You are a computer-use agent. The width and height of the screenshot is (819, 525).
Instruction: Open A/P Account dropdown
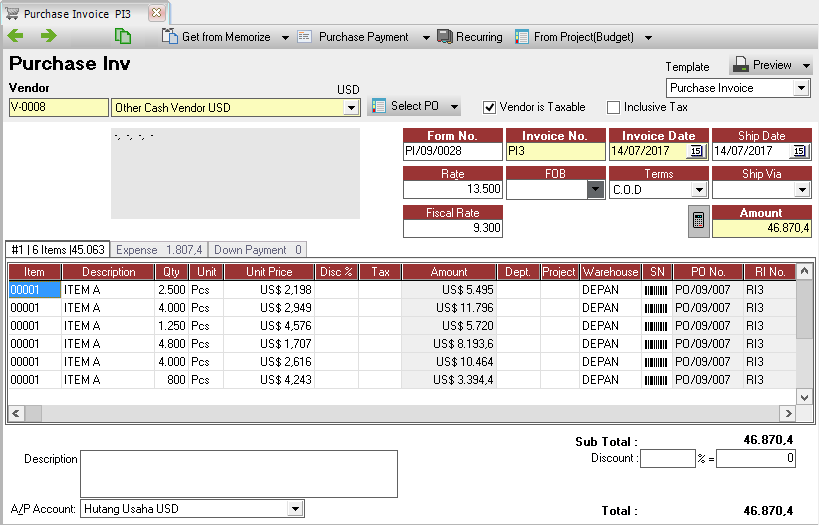point(295,508)
